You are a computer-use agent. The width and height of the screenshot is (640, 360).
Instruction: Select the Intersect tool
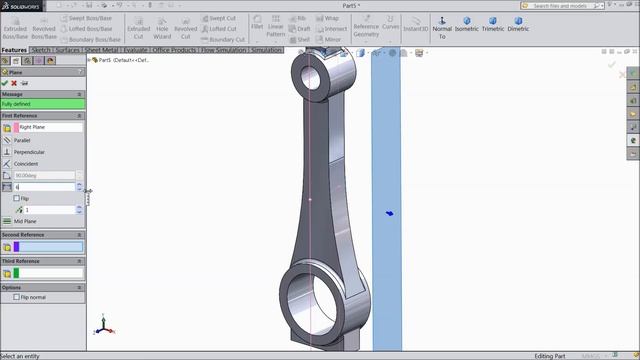pos(331,29)
